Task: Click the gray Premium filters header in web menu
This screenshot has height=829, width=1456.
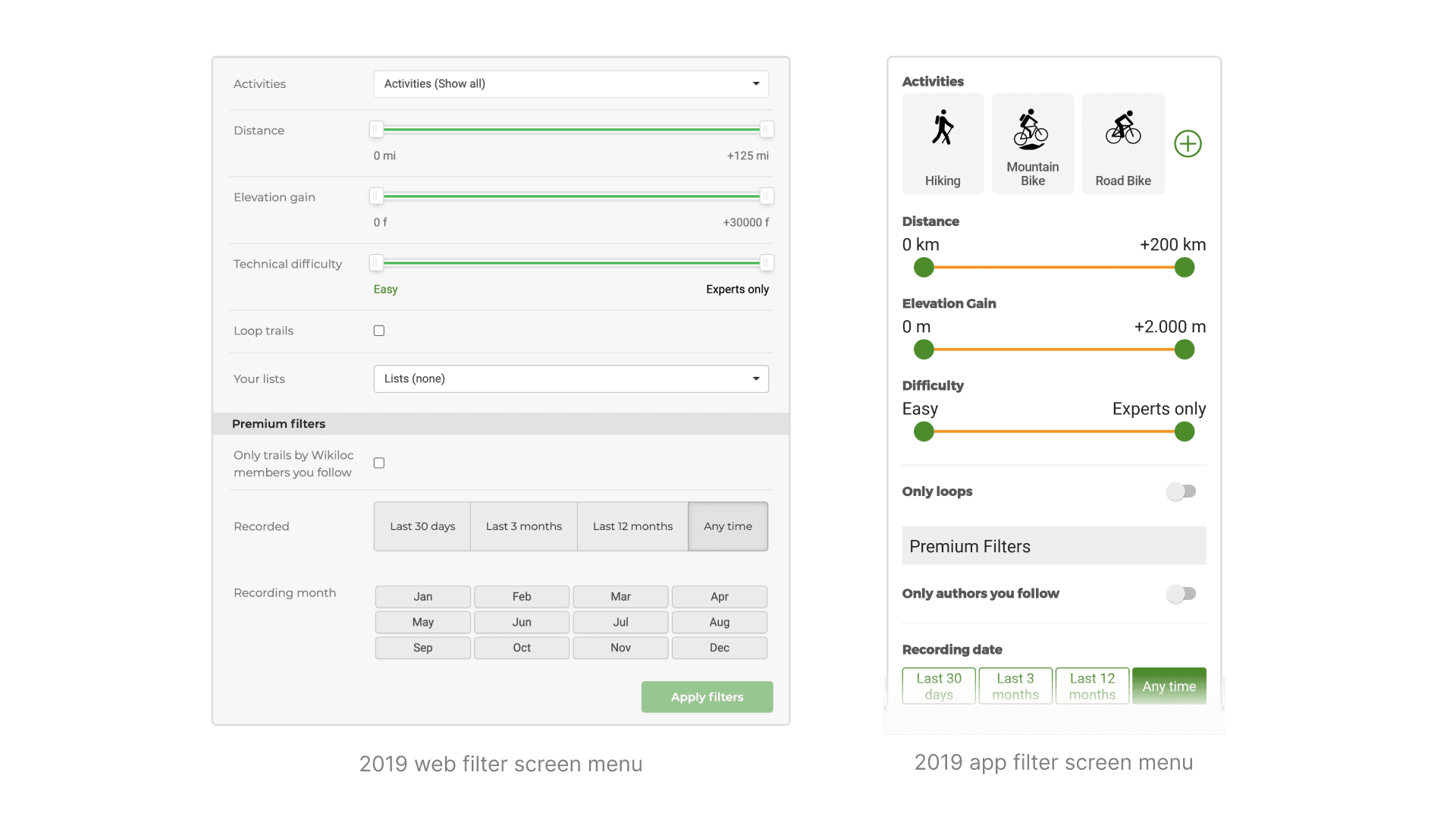Action: point(500,424)
